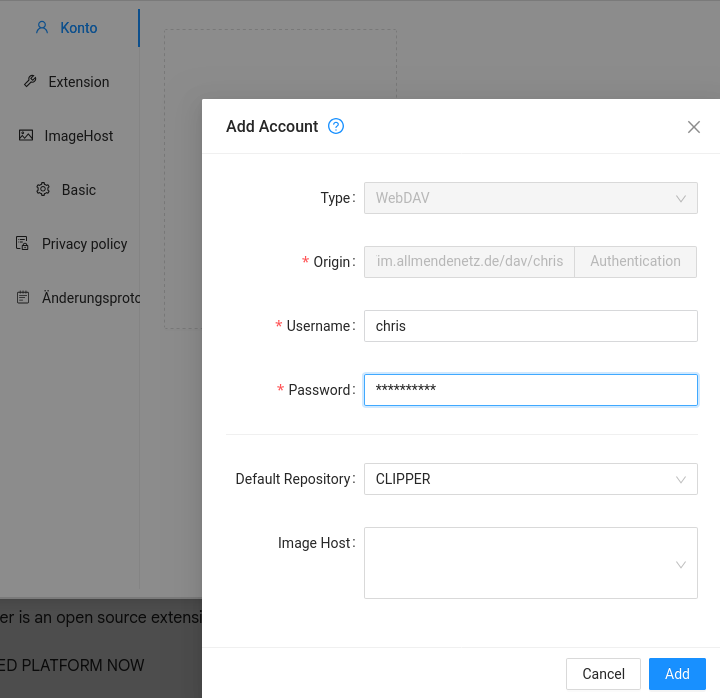720x698 pixels.
Task: Close the Add Account dialog
Action: click(694, 127)
